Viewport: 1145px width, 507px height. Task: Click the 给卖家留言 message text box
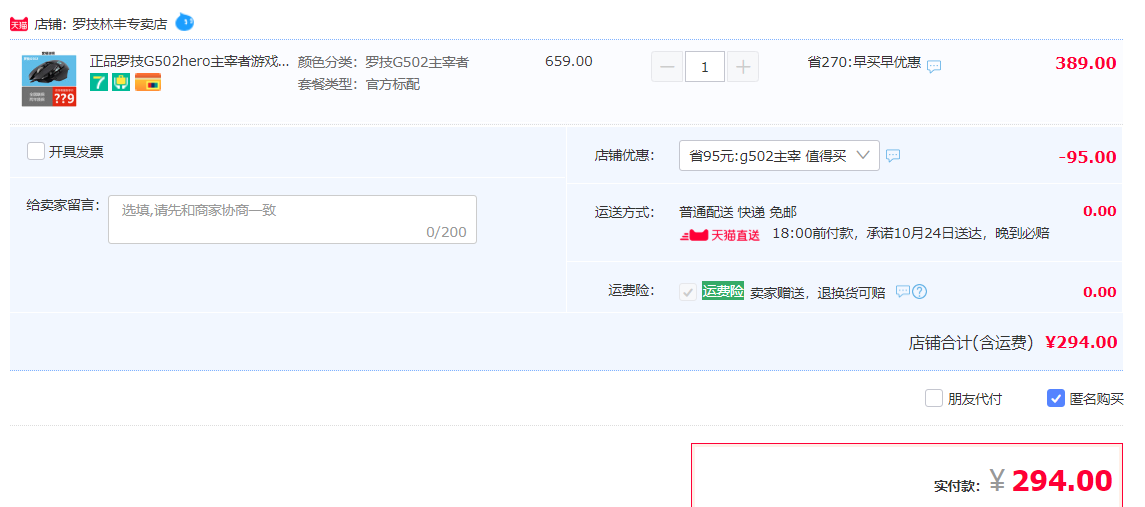pos(292,219)
